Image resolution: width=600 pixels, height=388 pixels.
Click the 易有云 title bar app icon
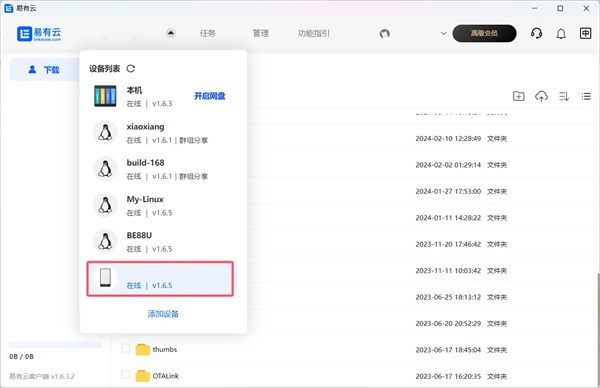tap(8, 8)
